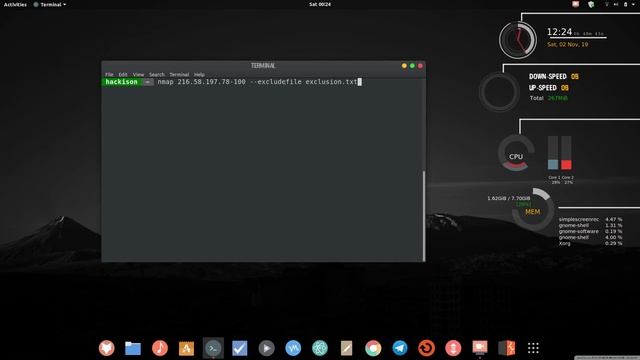Click the 'hackison' prompt label

click(x=121, y=82)
